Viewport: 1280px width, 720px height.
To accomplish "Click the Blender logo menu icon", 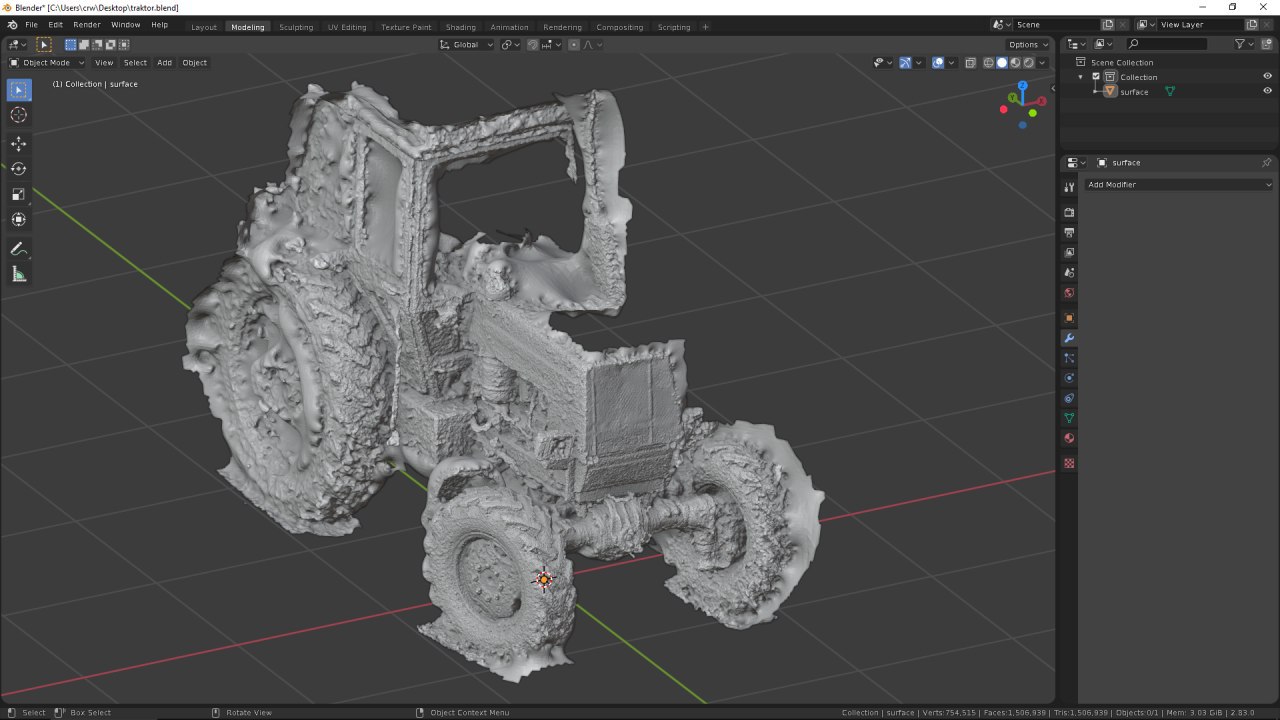I will coord(11,25).
